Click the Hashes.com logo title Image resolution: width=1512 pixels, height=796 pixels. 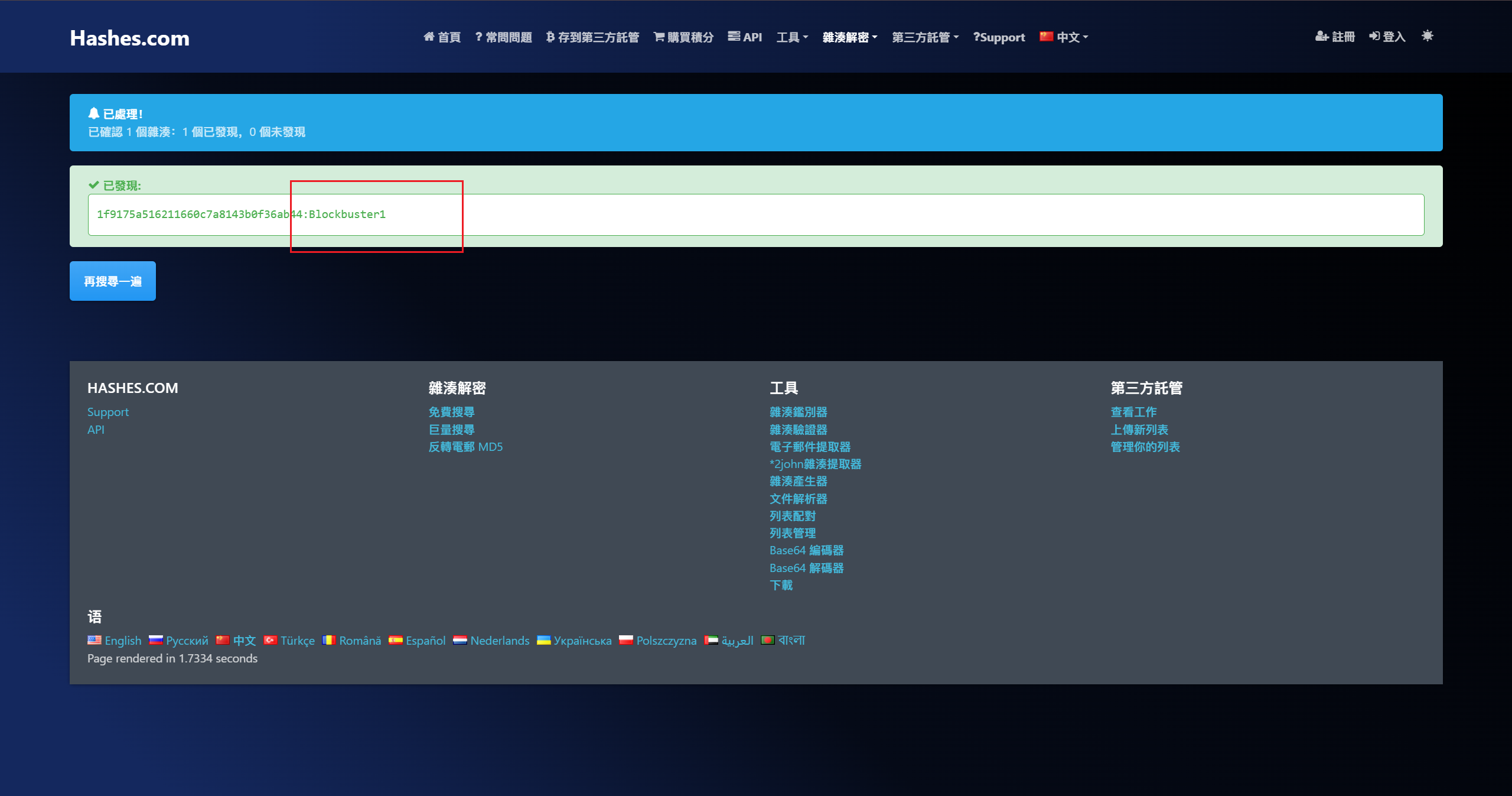(x=129, y=38)
